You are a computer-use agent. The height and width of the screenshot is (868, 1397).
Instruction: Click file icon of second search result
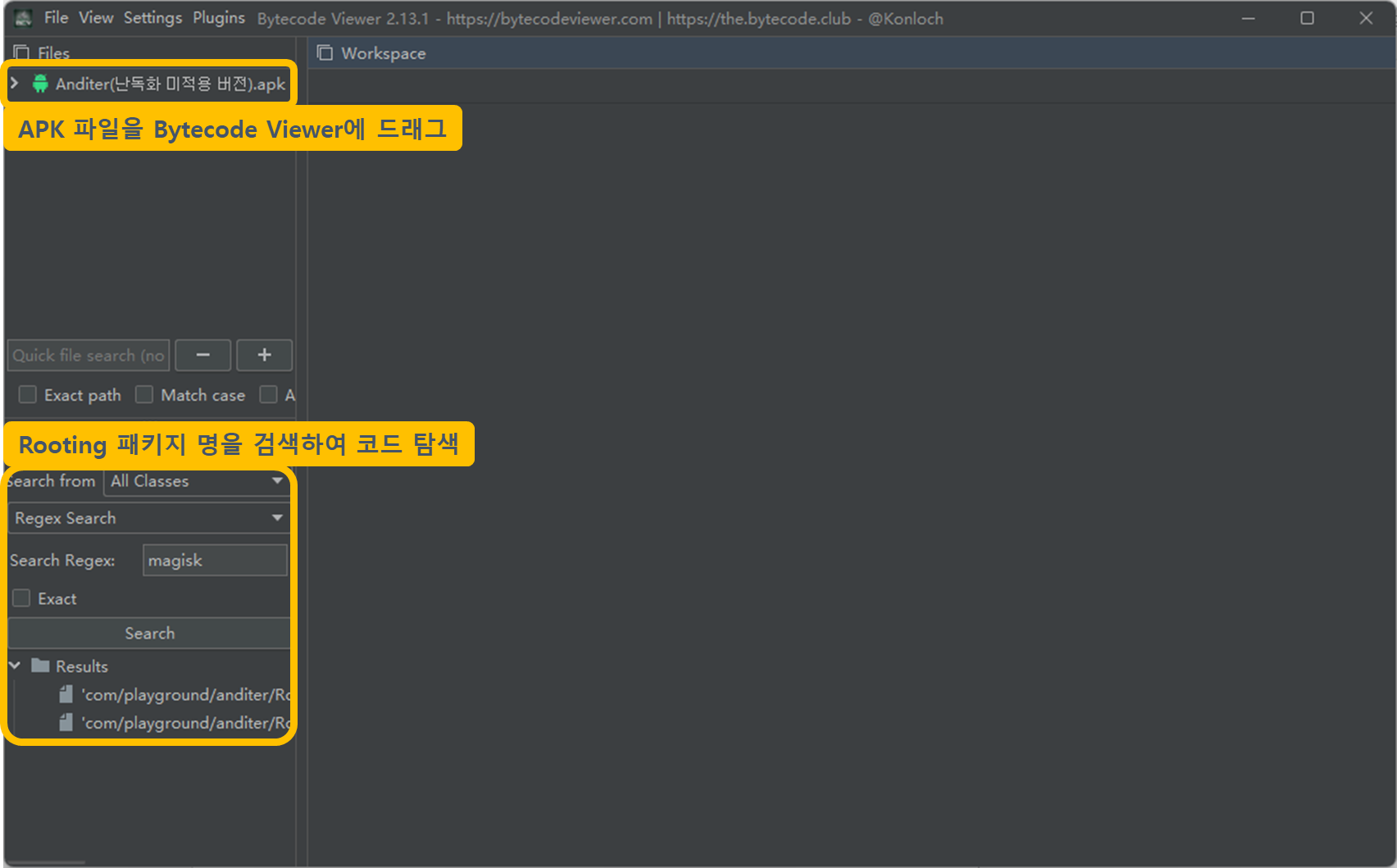click(66, 722)
